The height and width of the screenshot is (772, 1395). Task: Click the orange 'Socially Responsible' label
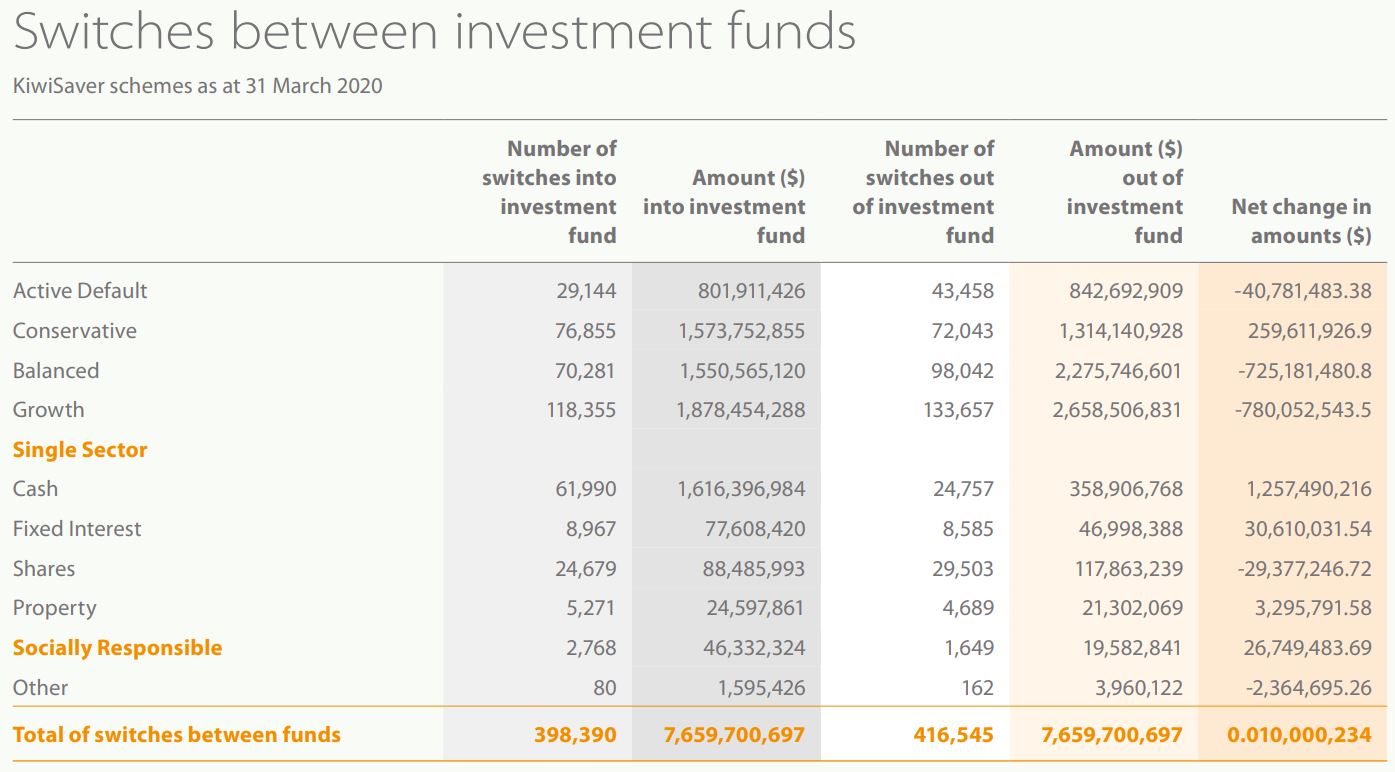[117, 648]
